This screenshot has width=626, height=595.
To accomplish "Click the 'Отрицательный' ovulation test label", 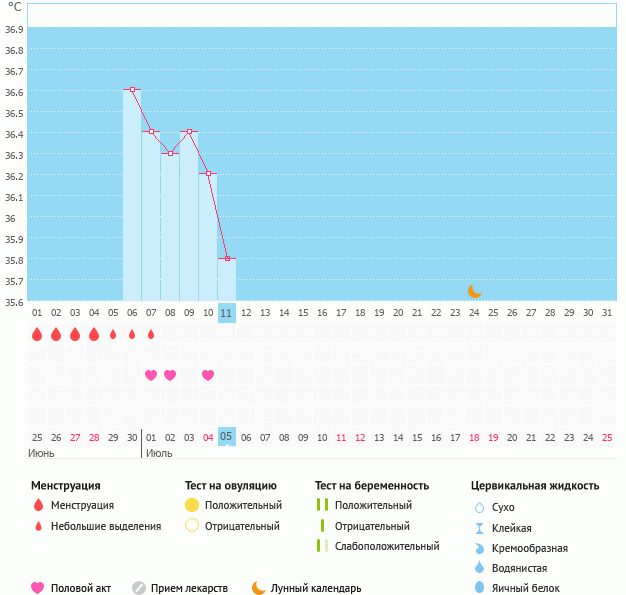I will point(242,526).
